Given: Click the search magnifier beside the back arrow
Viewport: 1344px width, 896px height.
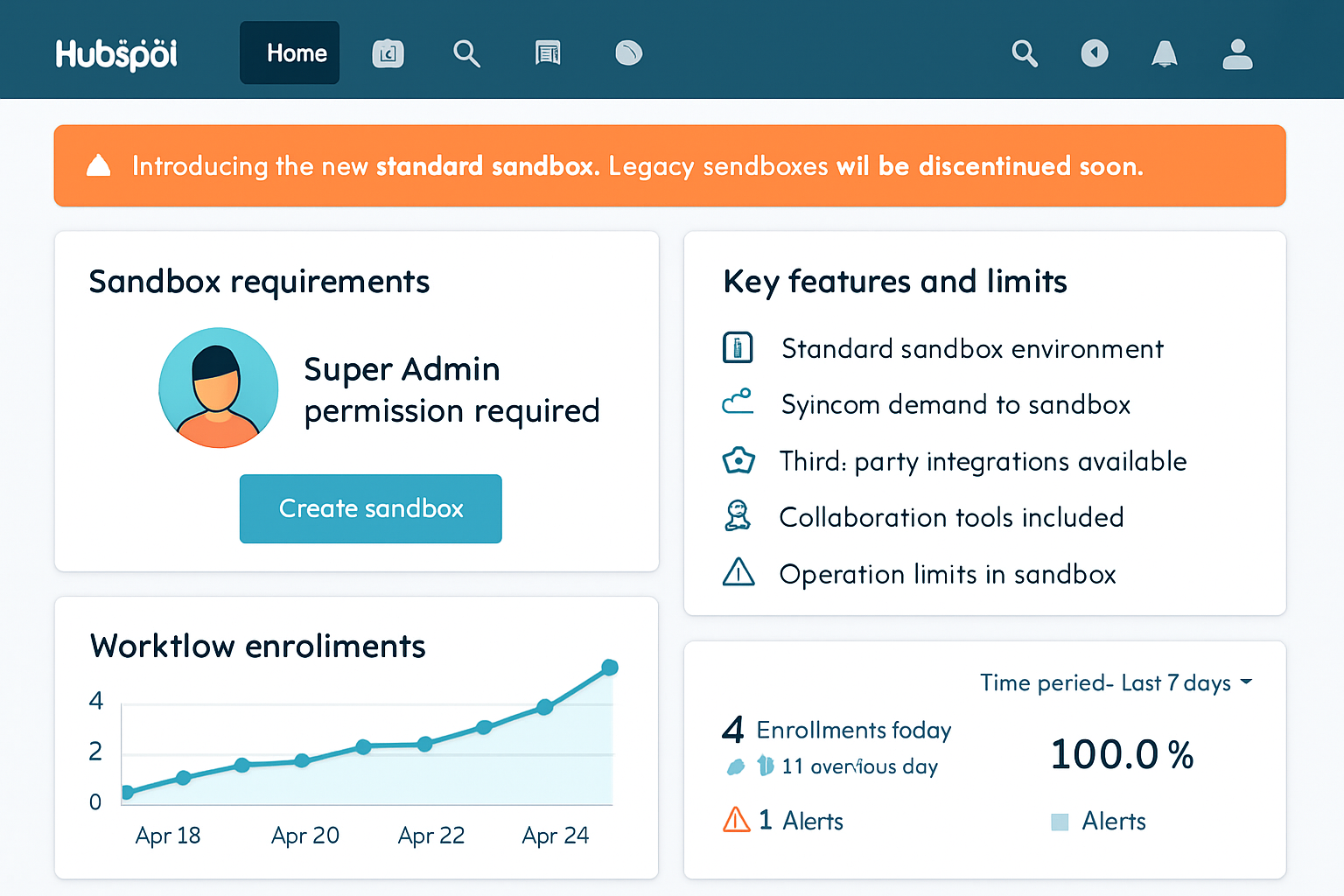Looking at the screenshot, I should [1025, 54].
